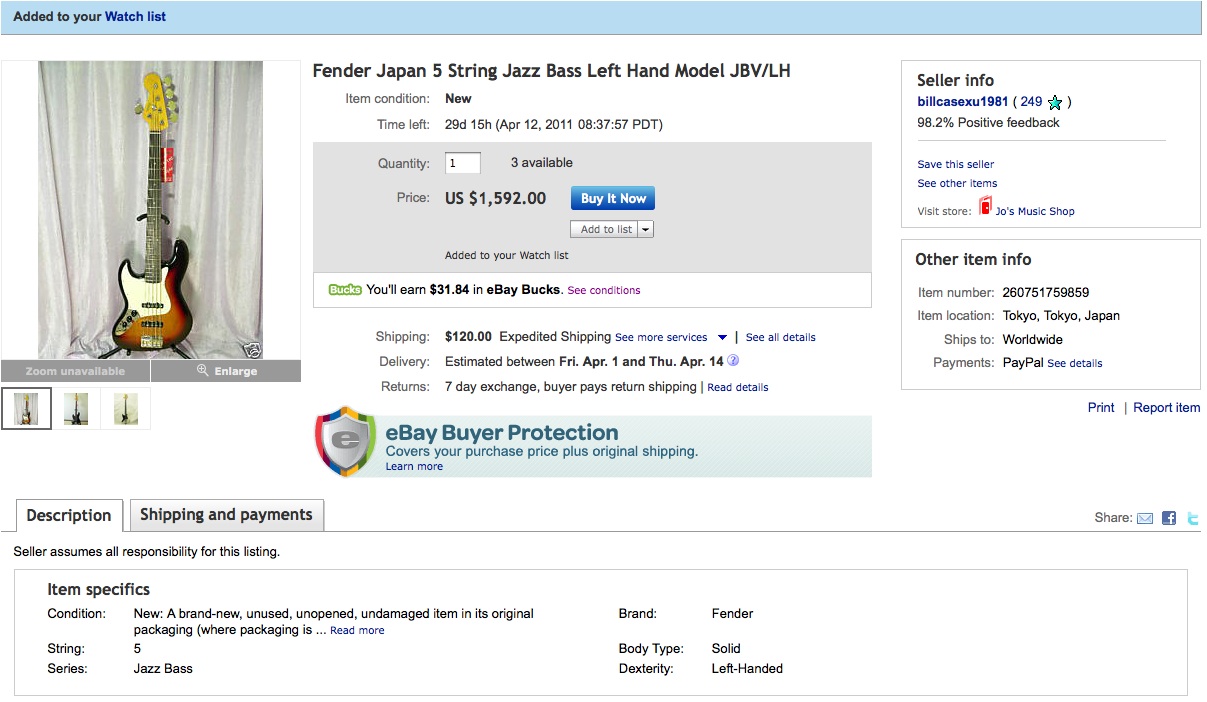Click item number 260751759859

coord(1046,293)
